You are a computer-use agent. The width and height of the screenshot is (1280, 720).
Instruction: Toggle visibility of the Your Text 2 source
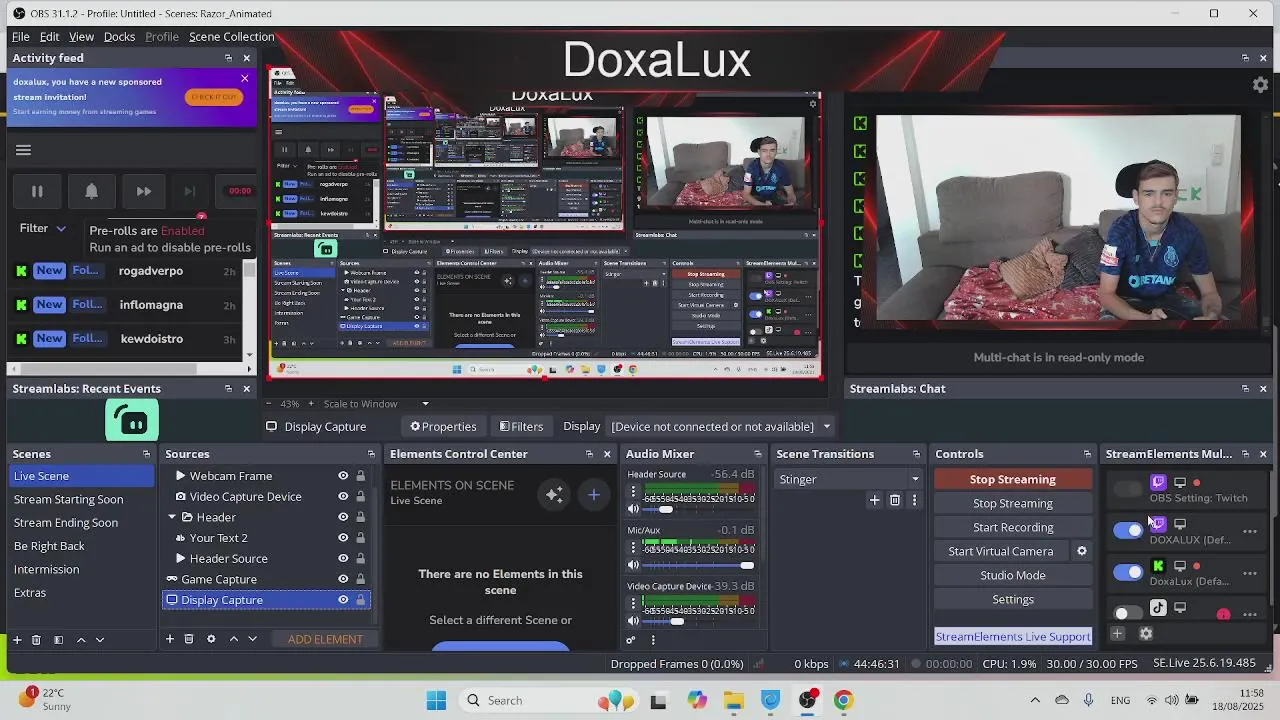click(x=343, y=538)
